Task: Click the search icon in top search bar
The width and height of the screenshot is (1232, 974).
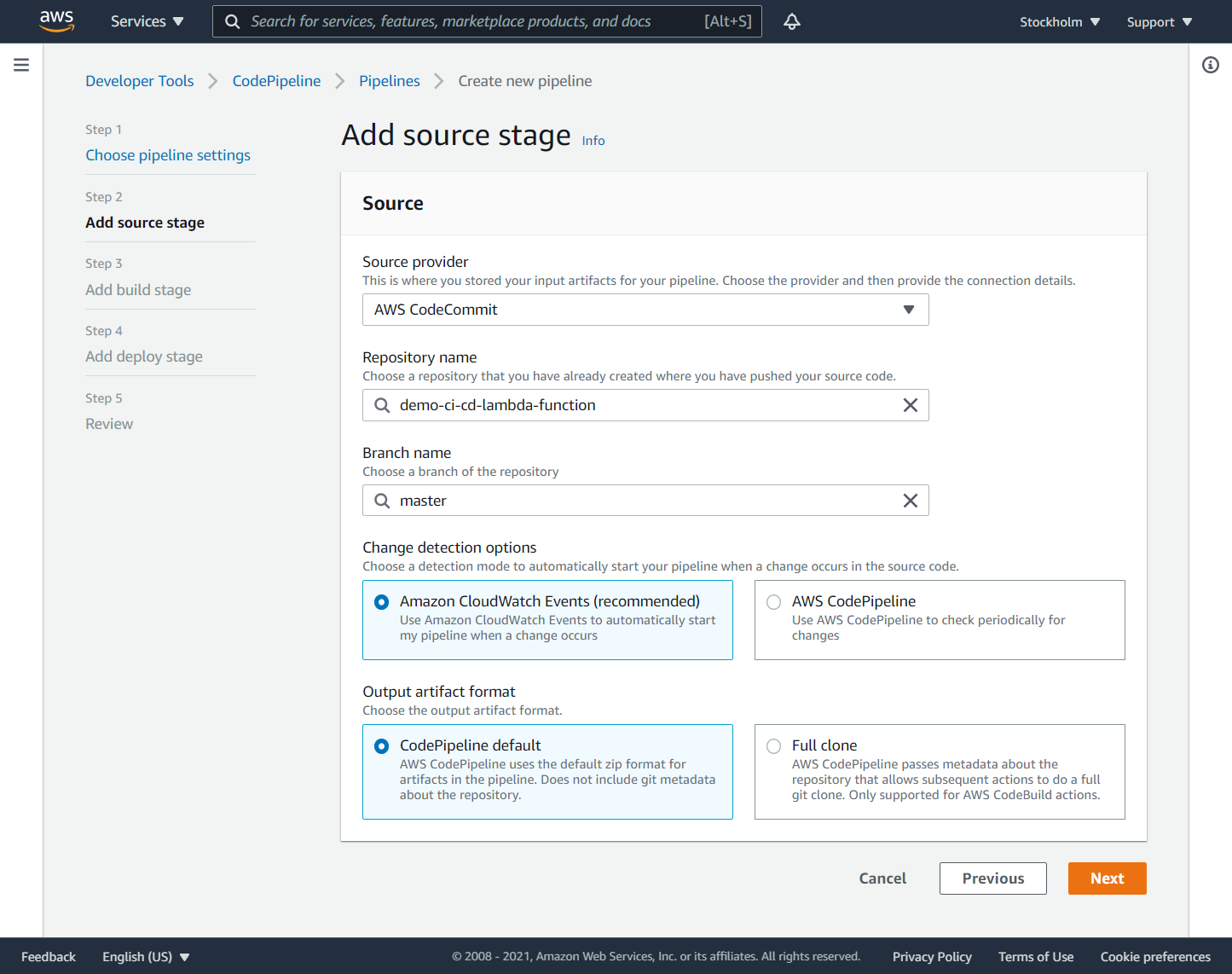Action: click(232, 21)
